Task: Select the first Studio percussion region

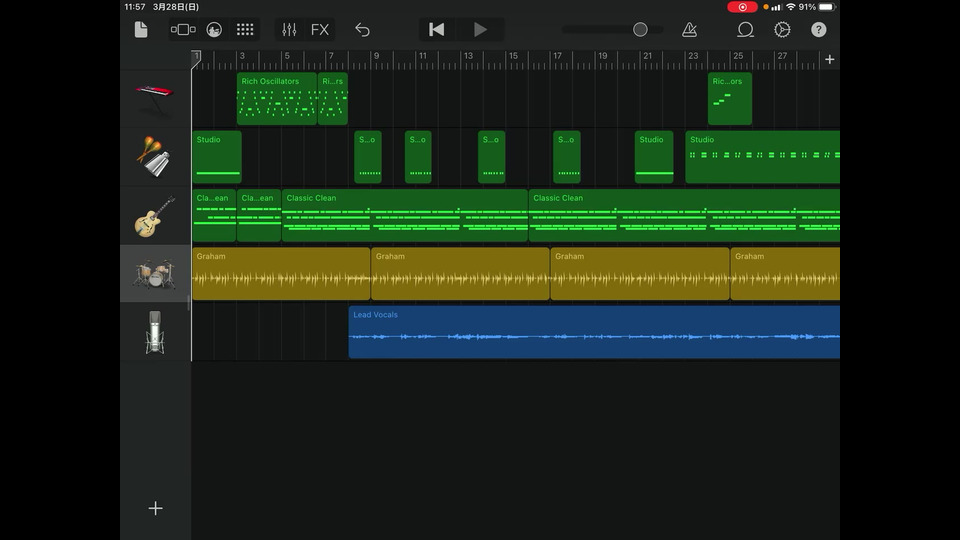Action: coord(217,157)
